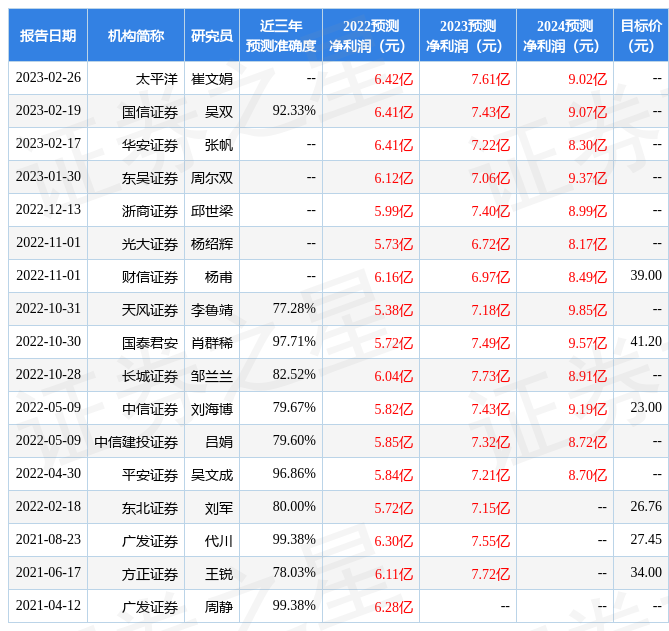The image size is (669, 631).
Task: Click the 8.30亿 forecast value
Action: (587, 145)
